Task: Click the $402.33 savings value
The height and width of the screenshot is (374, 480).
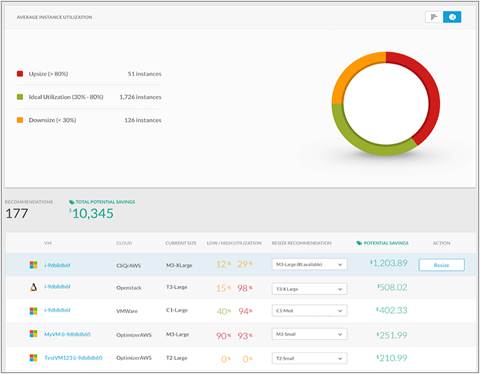Action: point(392,310)
